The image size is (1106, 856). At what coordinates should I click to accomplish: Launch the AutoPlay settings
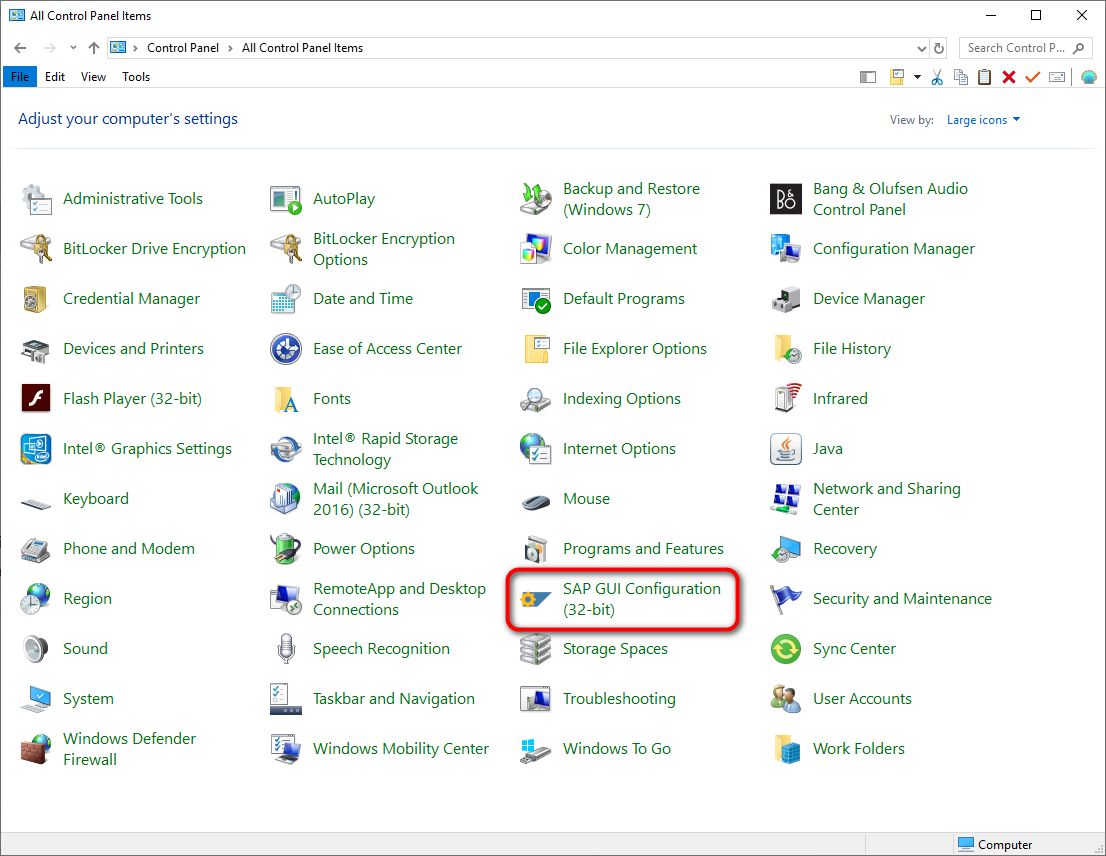(322, 199)
